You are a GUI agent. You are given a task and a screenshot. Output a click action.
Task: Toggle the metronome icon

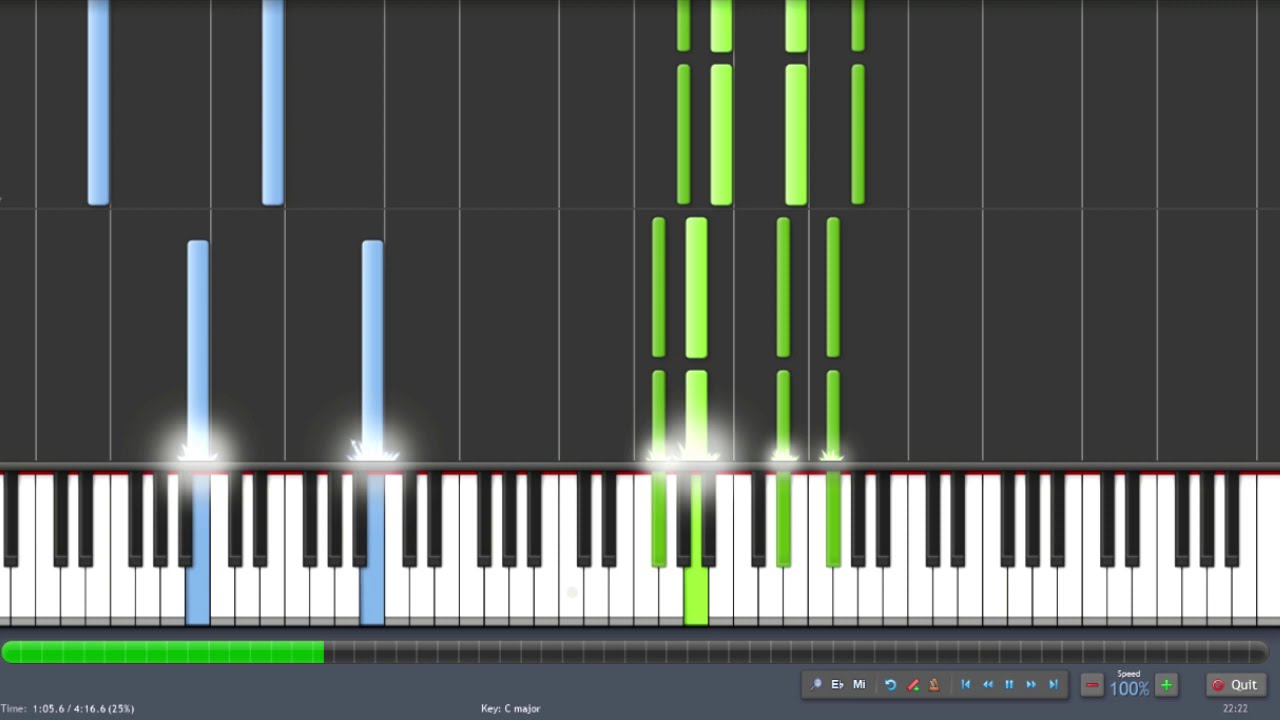click(934, 685)
